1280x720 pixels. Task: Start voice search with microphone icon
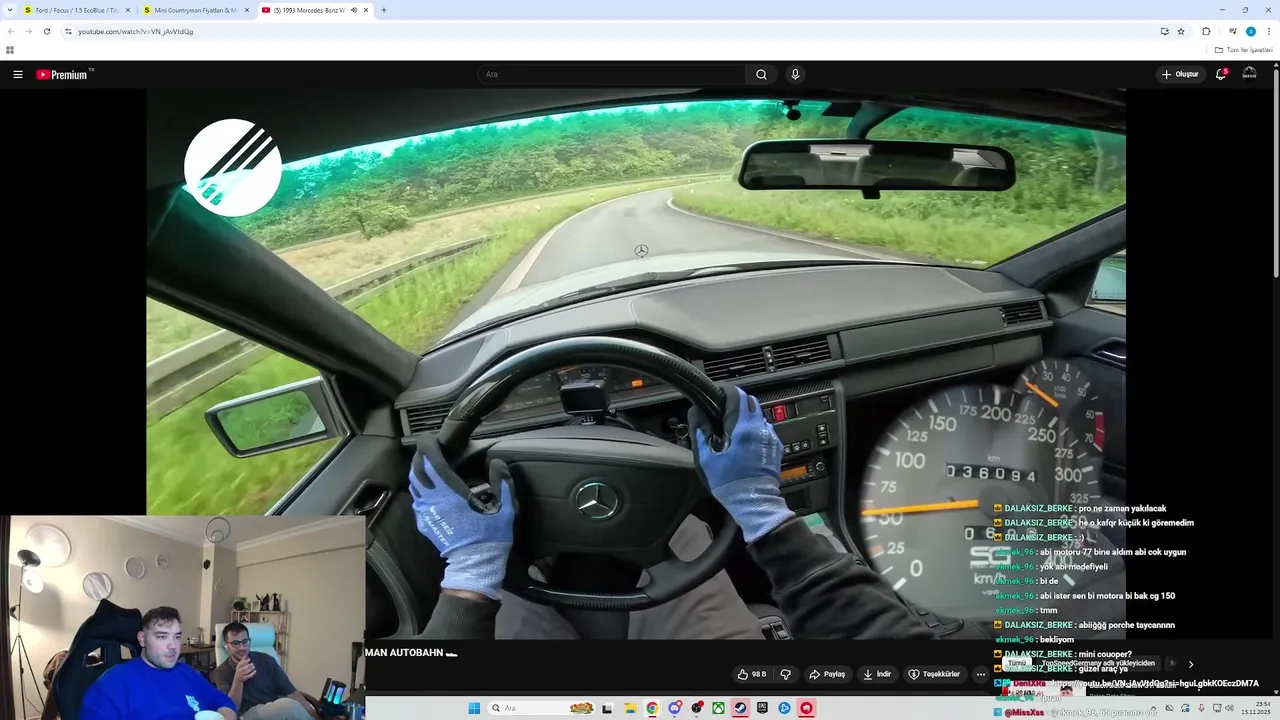pos(795,74)
